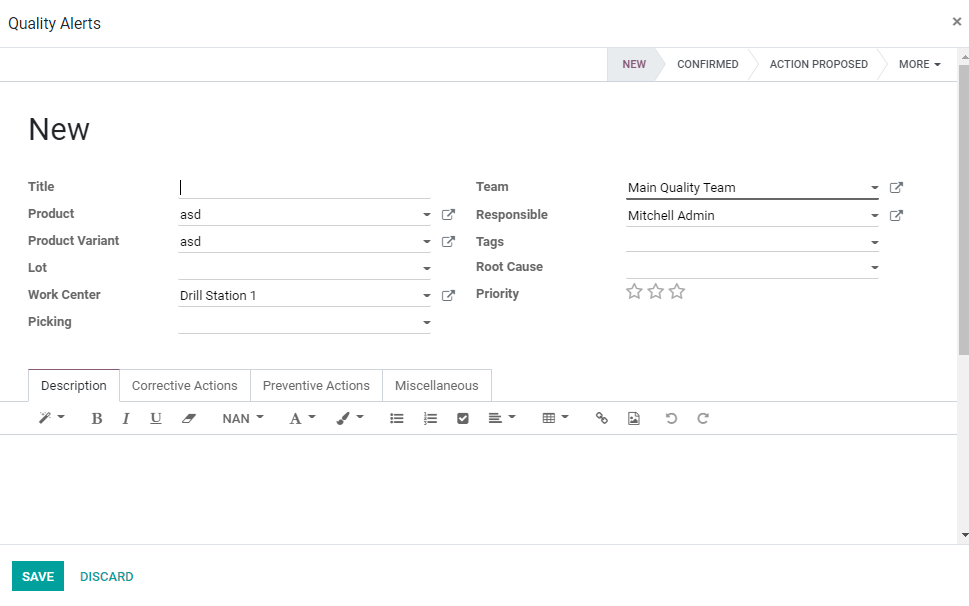
Task: Insert an image into description
Action: (x=633, y=419)
